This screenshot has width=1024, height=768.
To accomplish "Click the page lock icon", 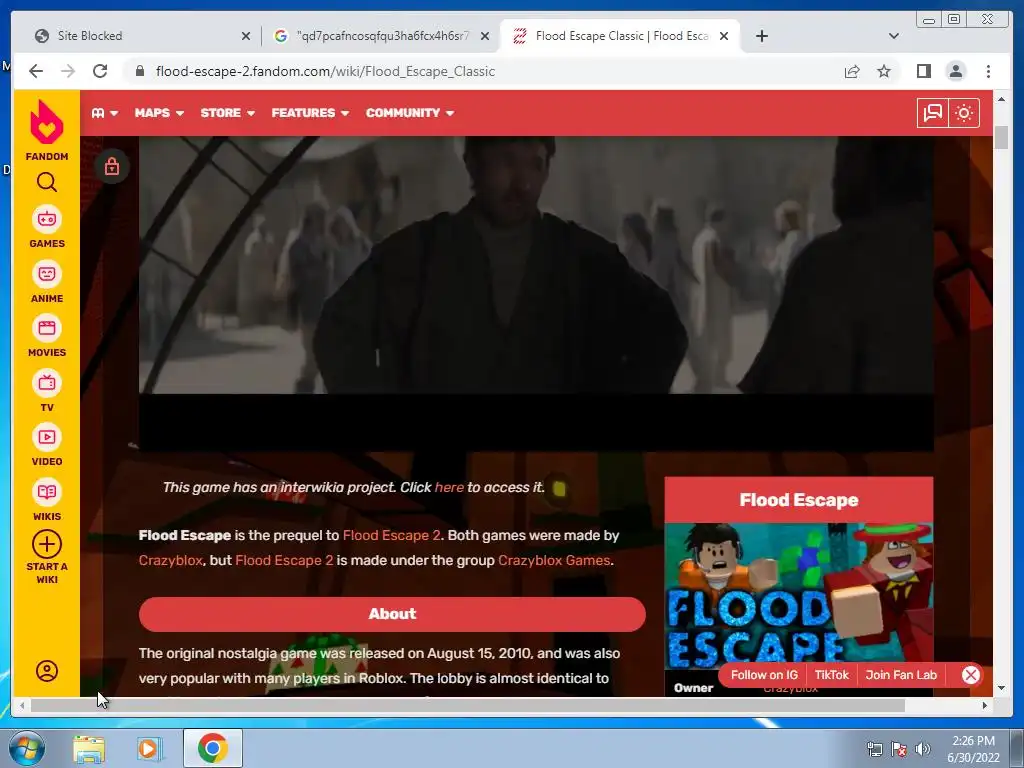I will (112, 167).
